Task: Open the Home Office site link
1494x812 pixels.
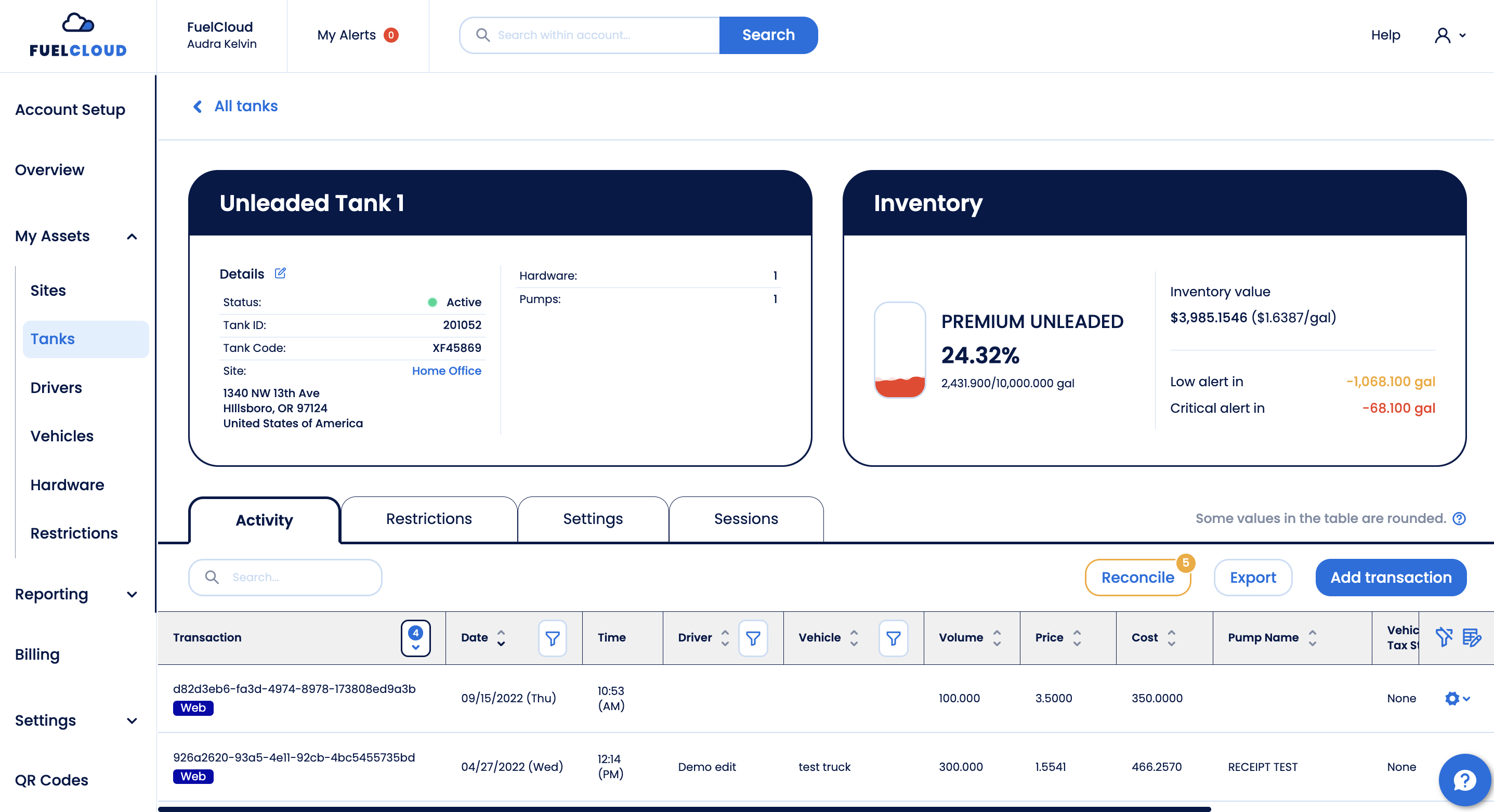Action: [446, 371]
